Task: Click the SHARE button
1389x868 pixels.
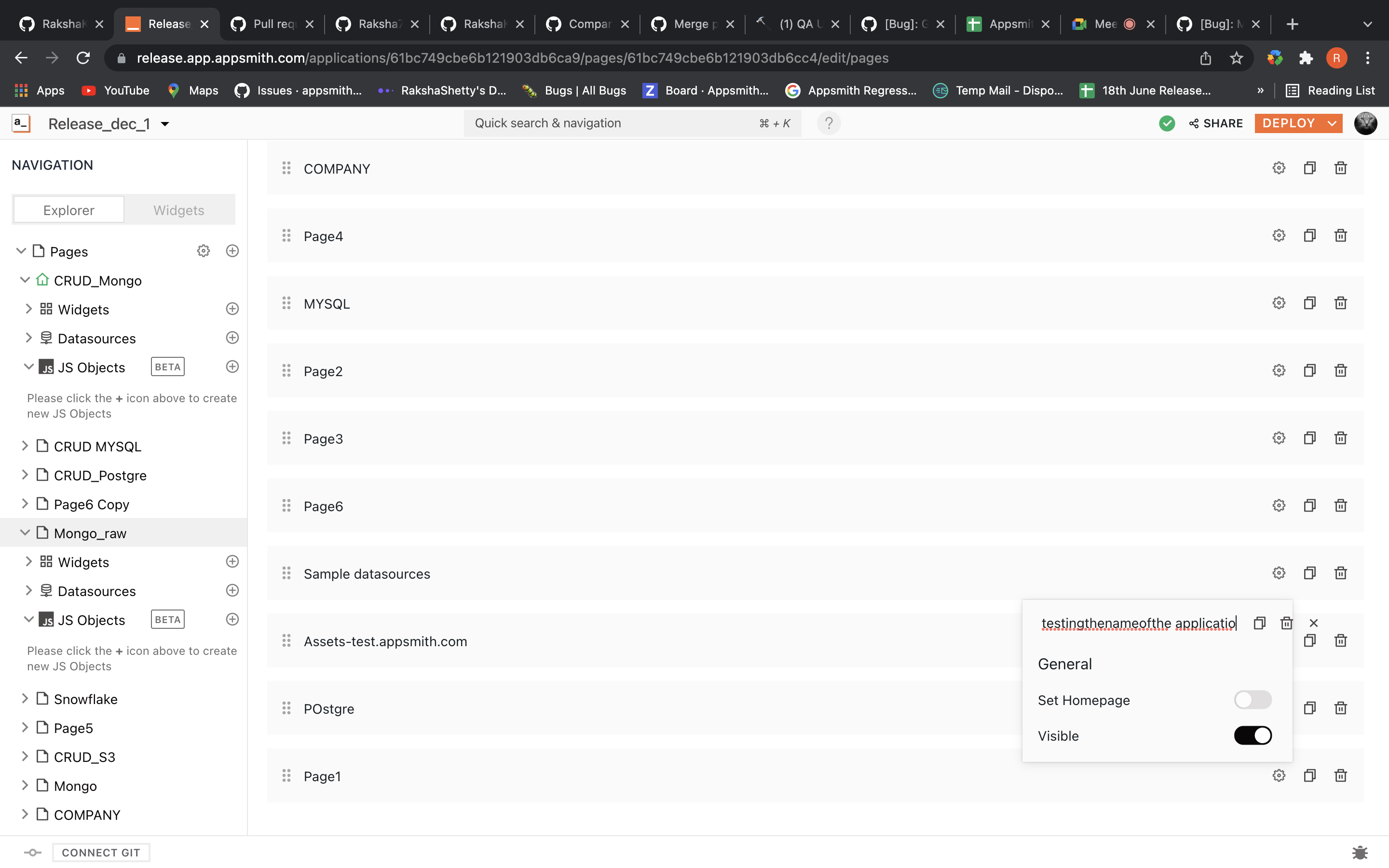Action: tap(1216, 123)
